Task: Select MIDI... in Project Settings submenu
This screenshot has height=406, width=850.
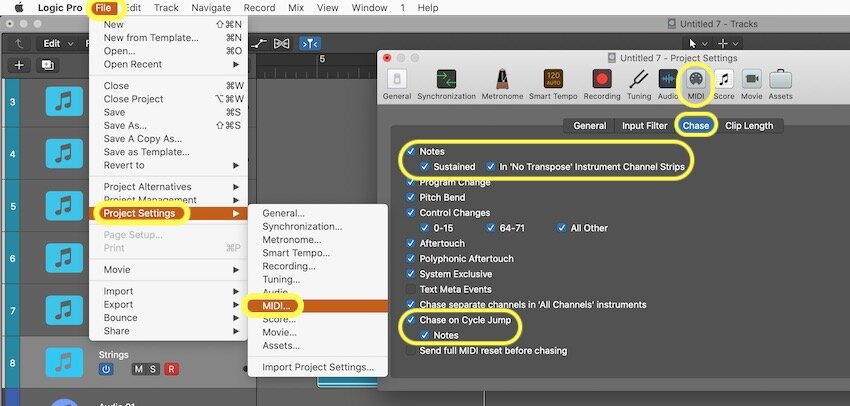Action: click(x=318, y=306)
